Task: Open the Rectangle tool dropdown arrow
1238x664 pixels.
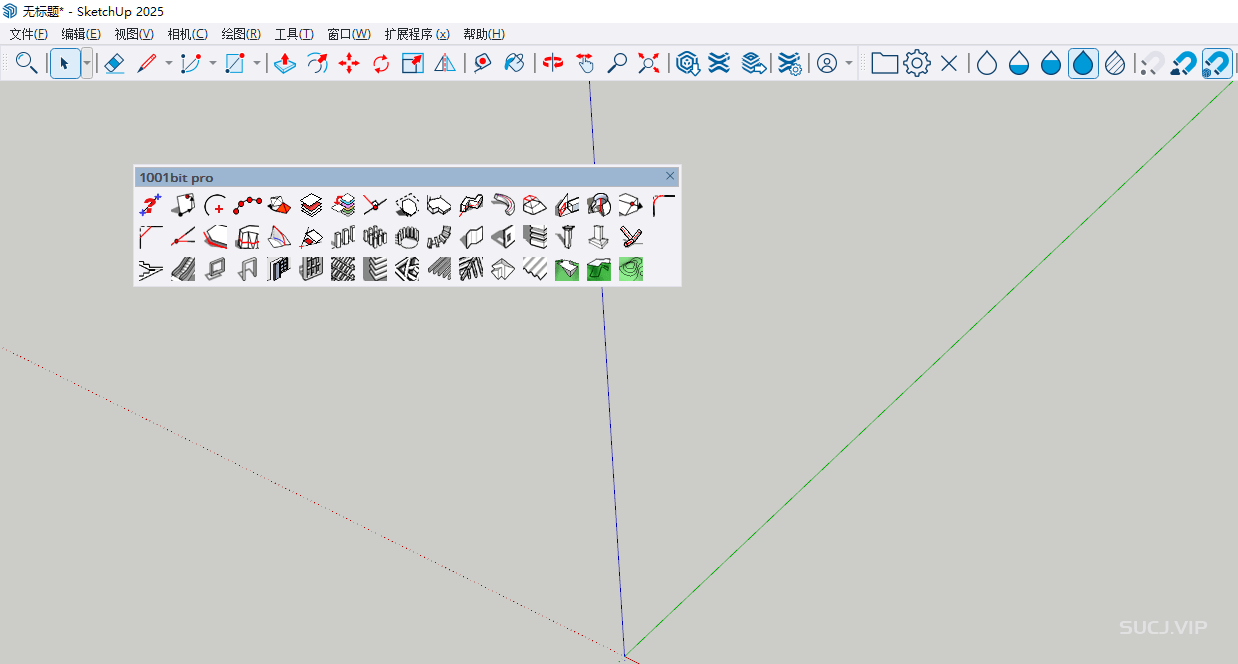Action: point(257,63)
